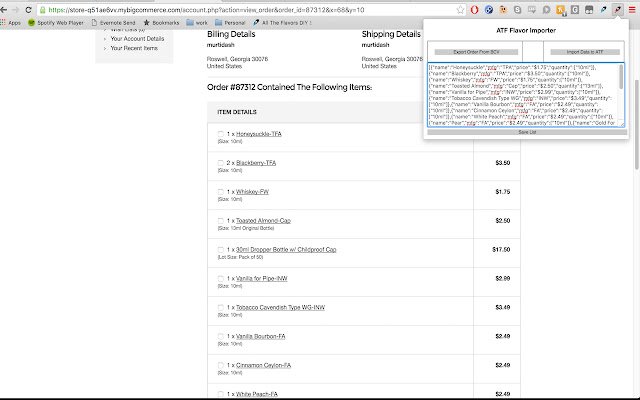
Task: Open All The Flavors DIY bookmark
Action: click(282, 23)
